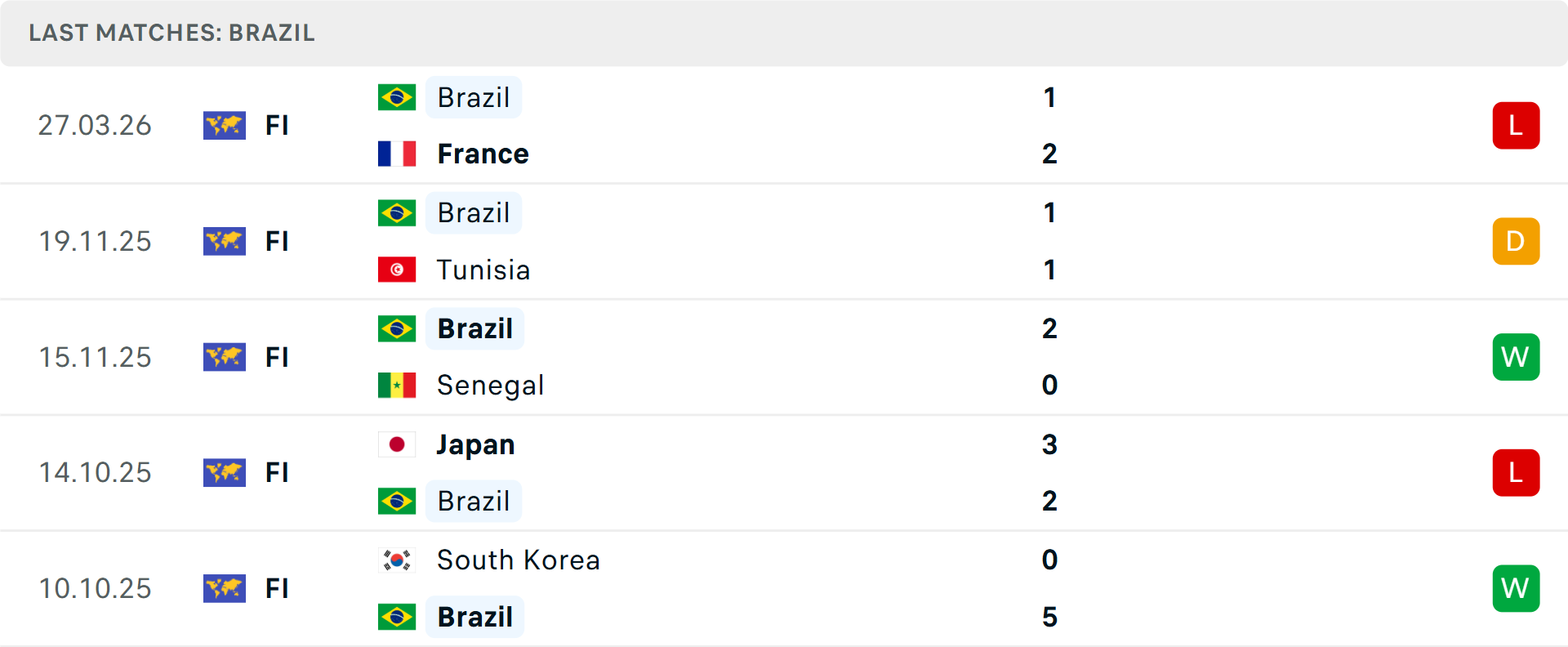Toggle the D badge for Tunisia draw
This screenshot has width=1568, height=647.
point(1516,241)
